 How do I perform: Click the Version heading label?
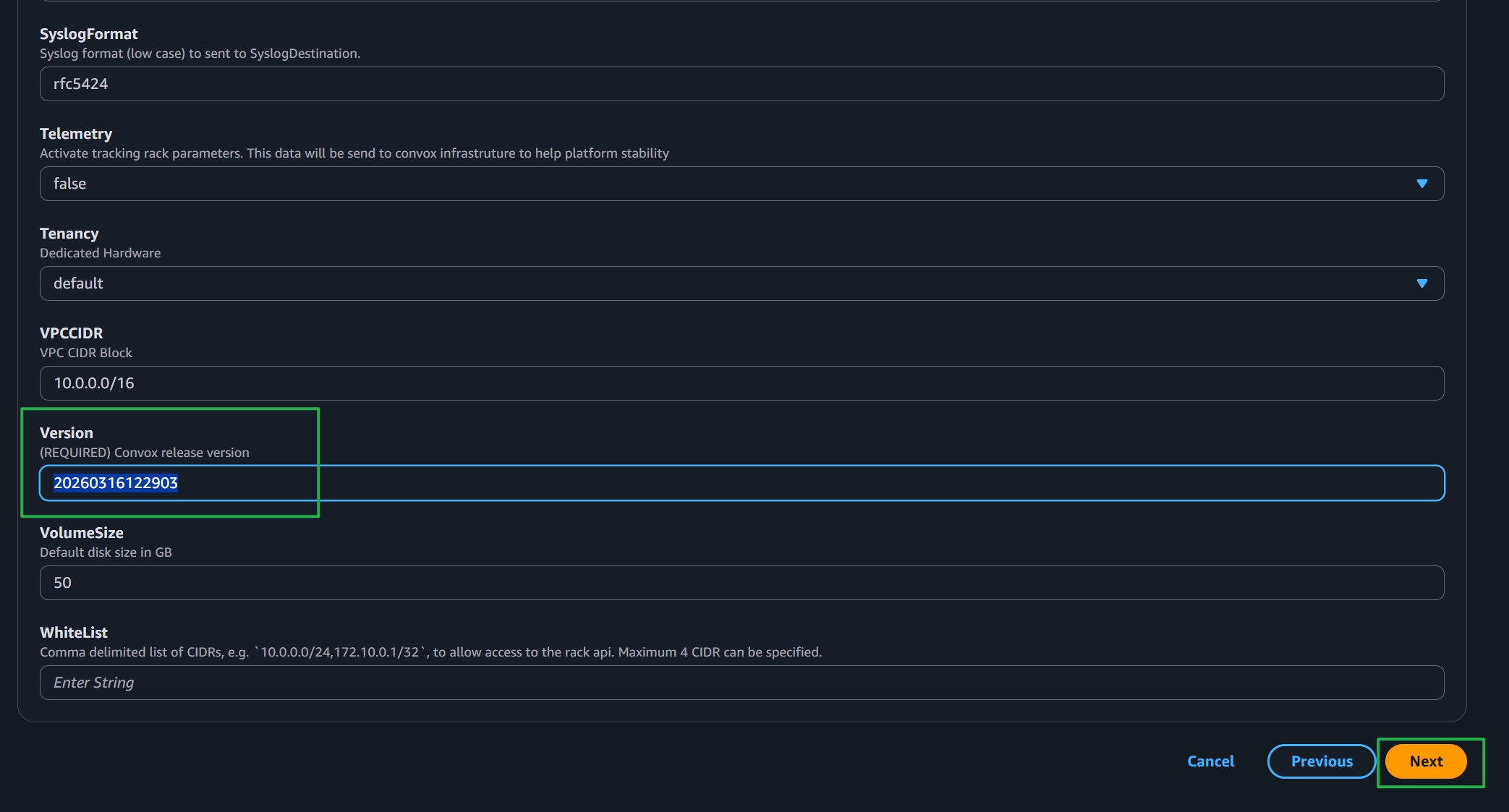pos(66,433)
